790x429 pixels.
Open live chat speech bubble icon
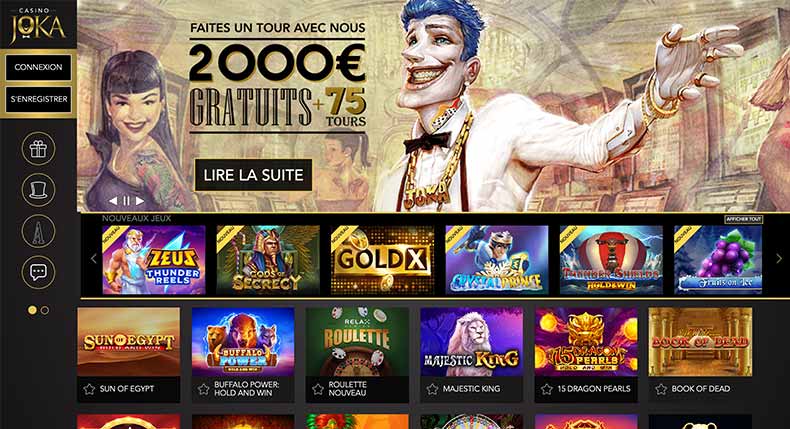(38, 272)
